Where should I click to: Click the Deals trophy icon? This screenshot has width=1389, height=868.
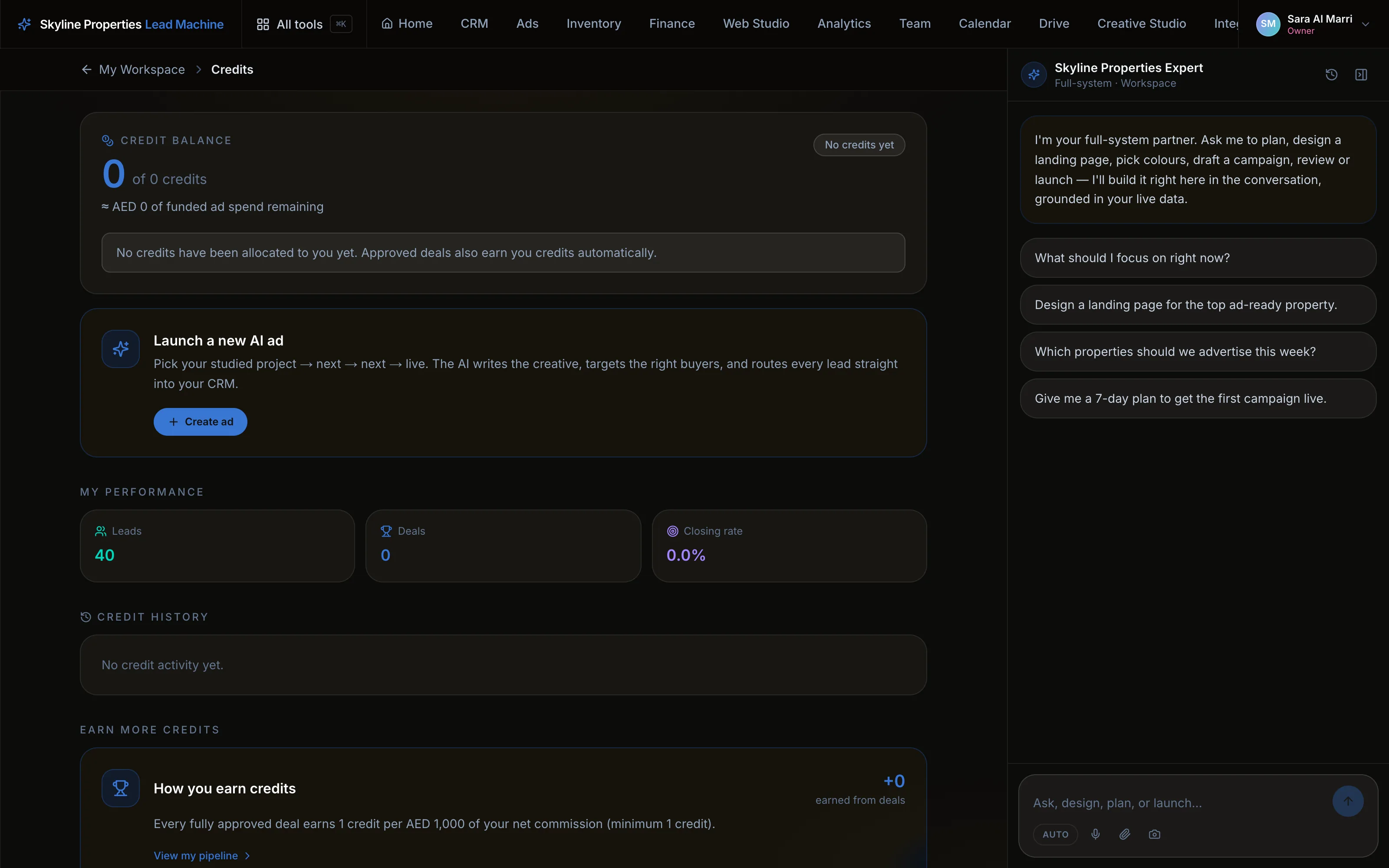(x=386, y=531)
